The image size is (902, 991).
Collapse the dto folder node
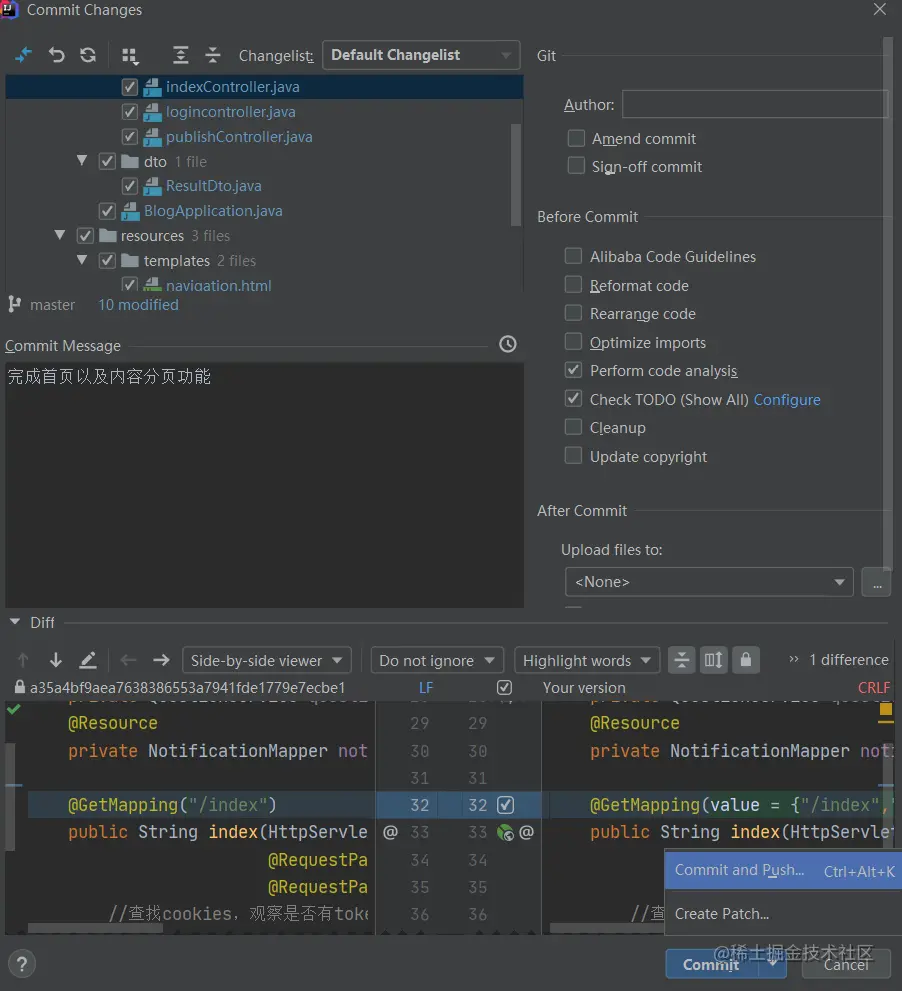(x=82, y=161)
